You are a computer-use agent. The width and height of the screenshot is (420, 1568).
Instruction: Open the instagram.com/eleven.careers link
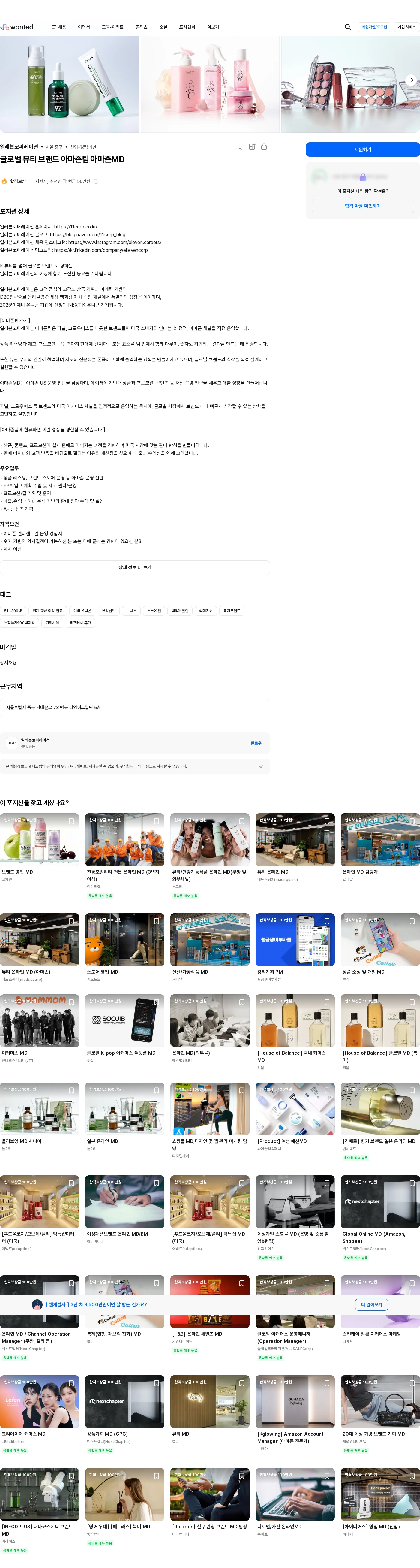(115, 242)
